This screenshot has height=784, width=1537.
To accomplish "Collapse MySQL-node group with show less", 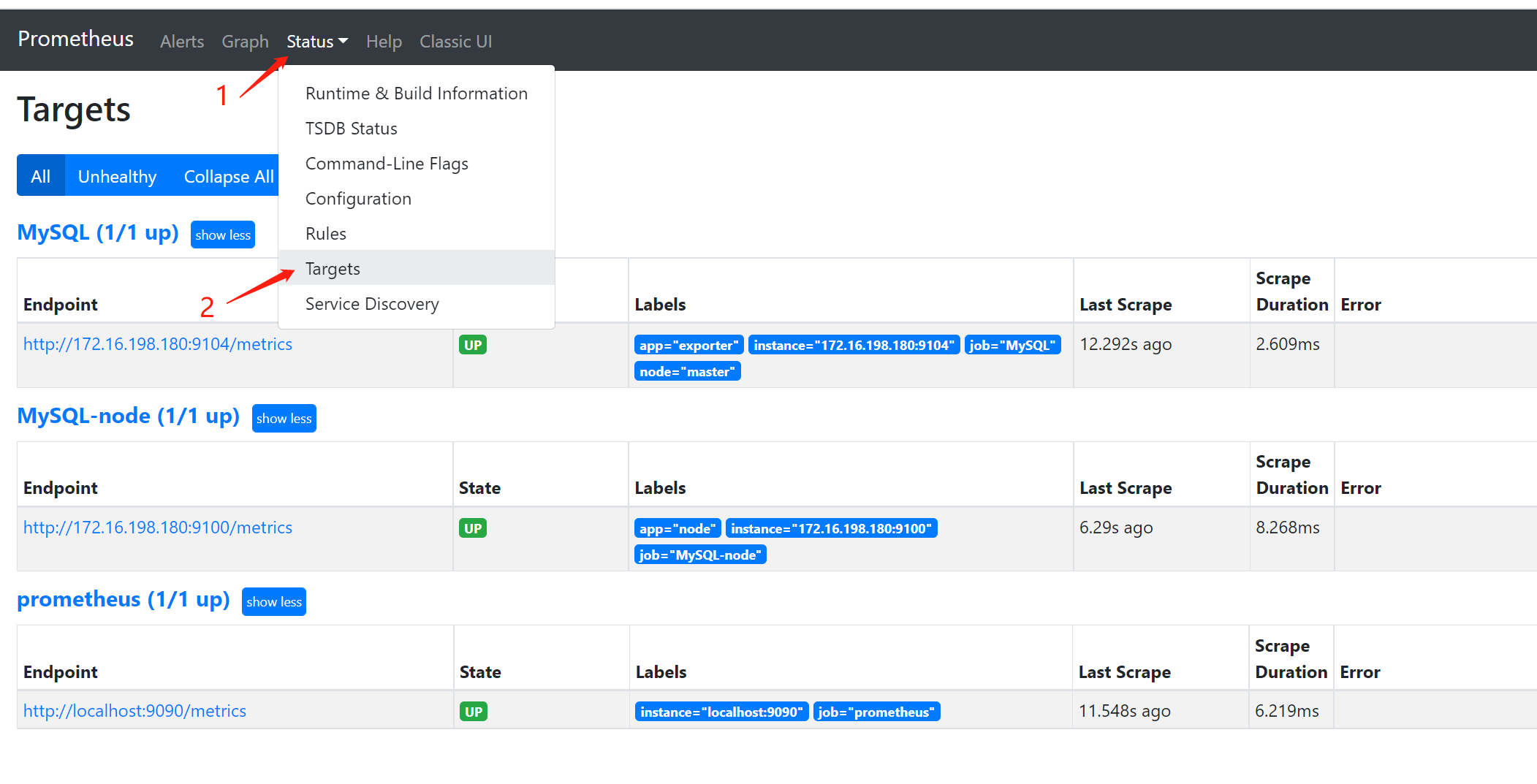I will (x=284, y=418).
